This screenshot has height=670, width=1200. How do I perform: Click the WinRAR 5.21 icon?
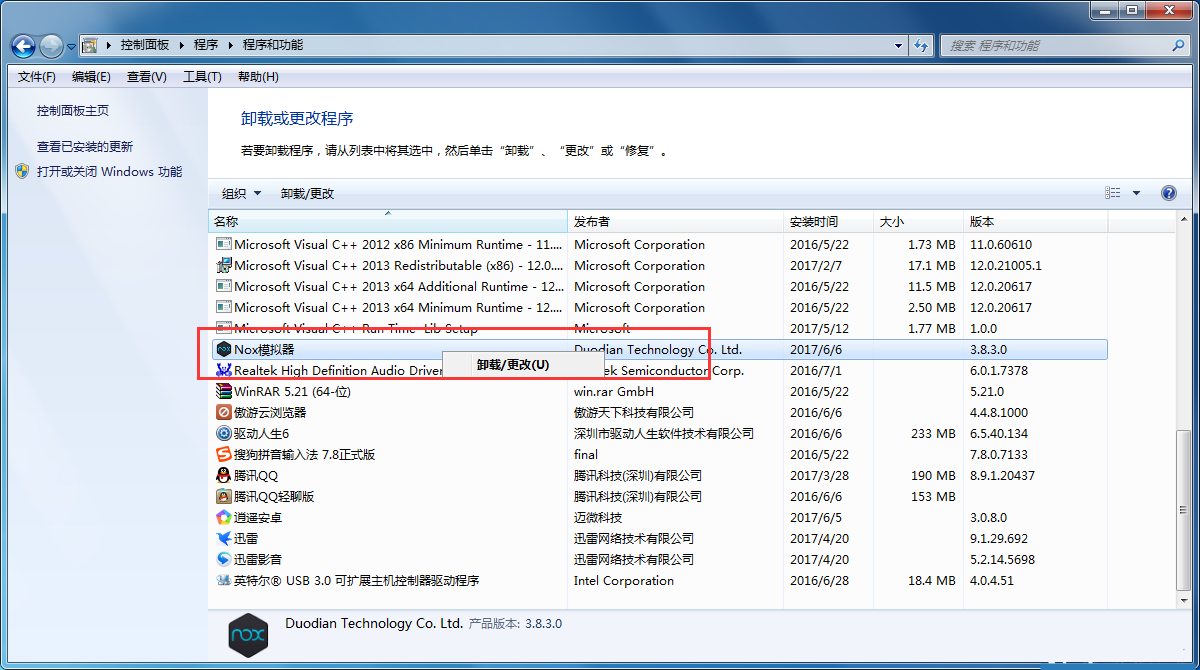(224, 391)
